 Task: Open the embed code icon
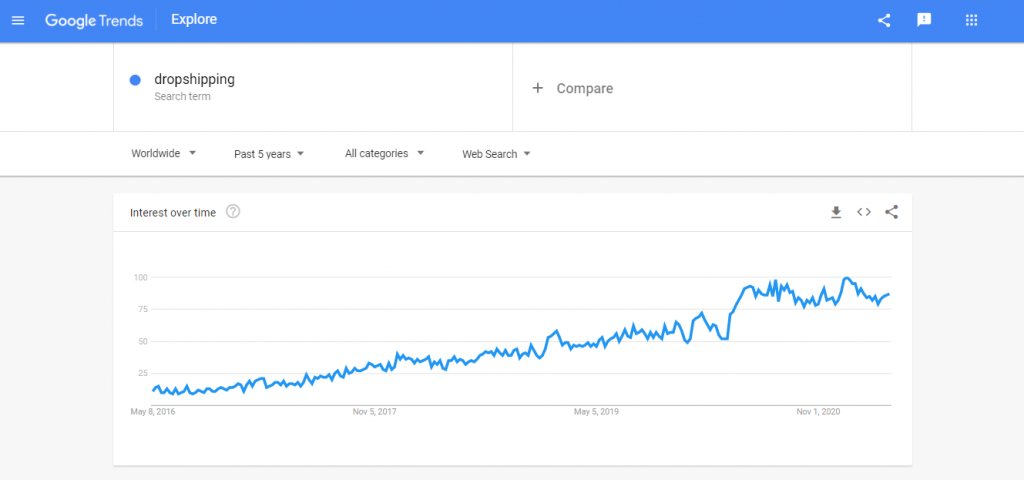(x=864, y=212)
